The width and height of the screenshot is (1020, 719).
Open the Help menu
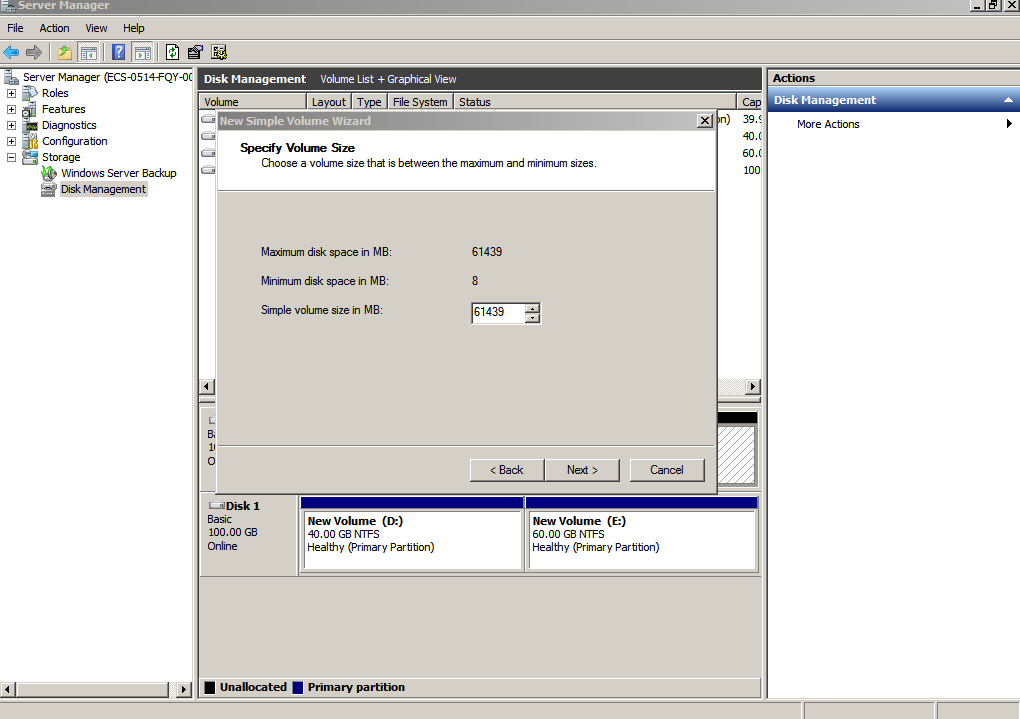pyautogui.click(x=133, y=28)
